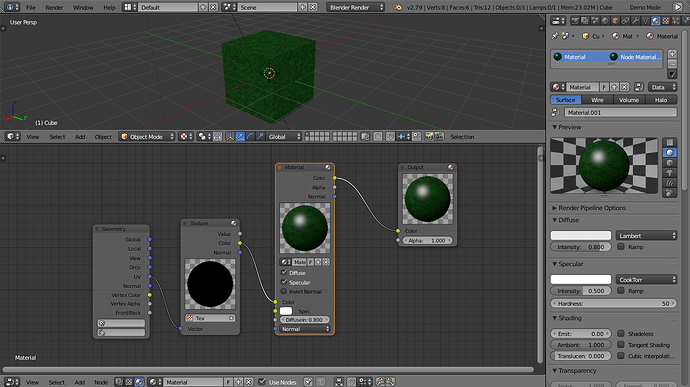This screenshot has height=387, width=690.
Task: Open the Window menu
Action: (83, 7)
